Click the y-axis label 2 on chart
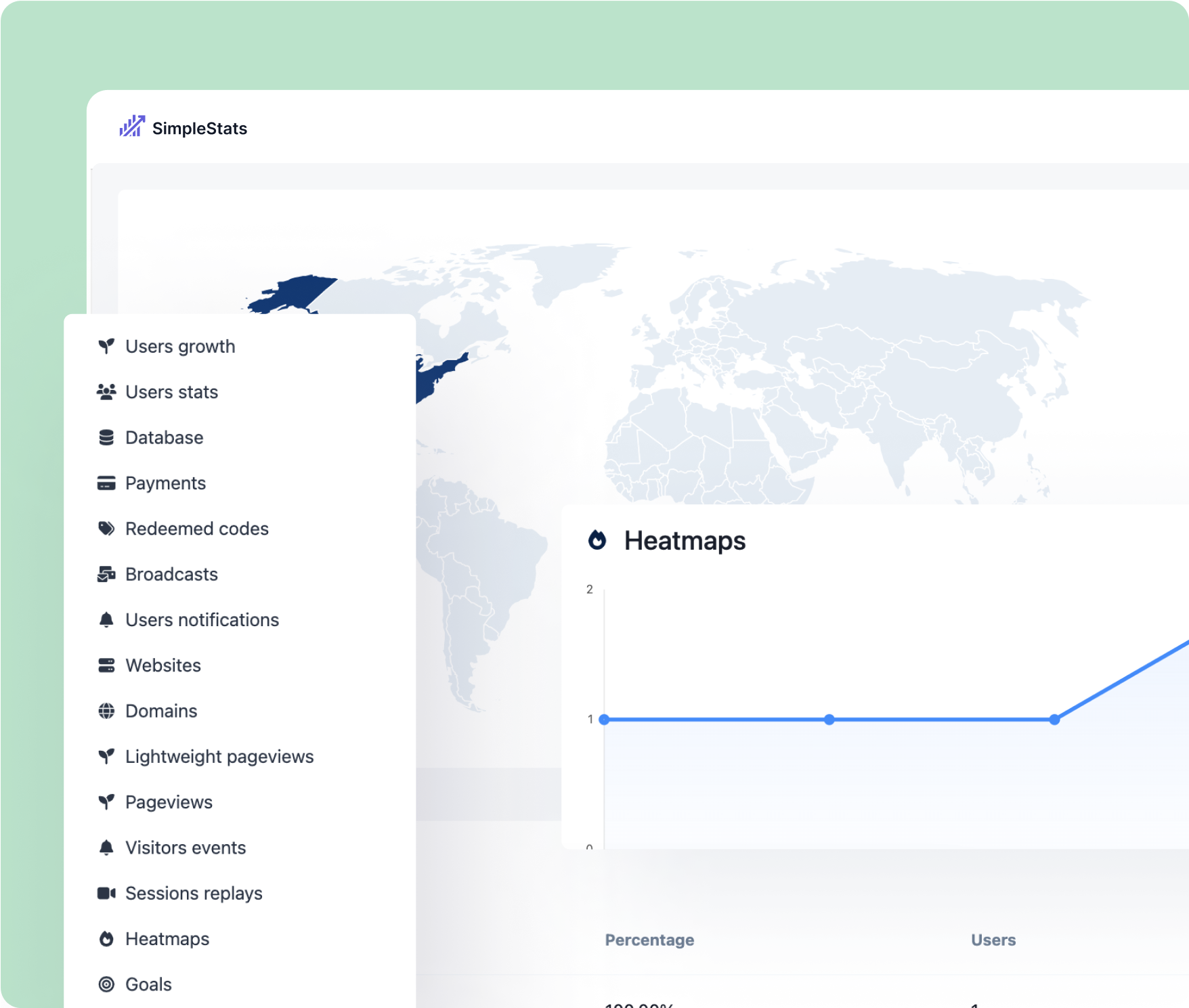Screen dimensions: 1189x1008 pos(590,590)
